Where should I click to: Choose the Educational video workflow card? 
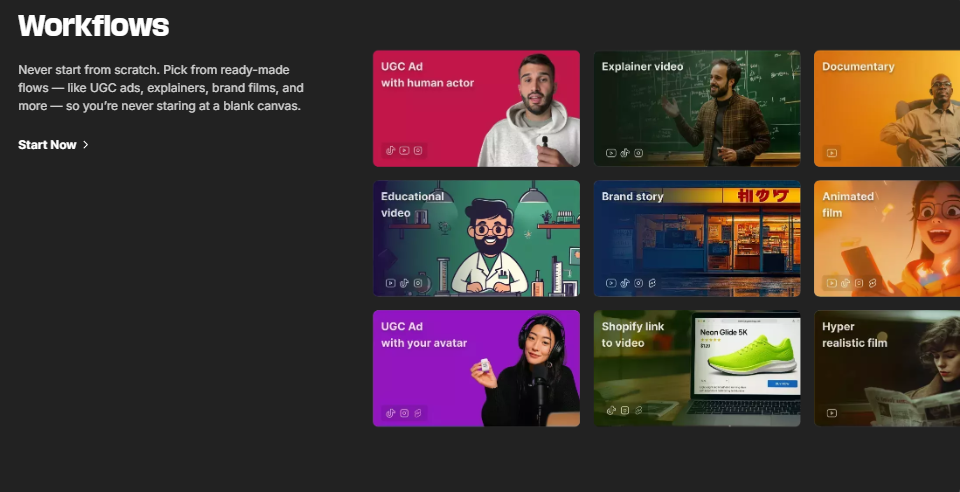476,238
